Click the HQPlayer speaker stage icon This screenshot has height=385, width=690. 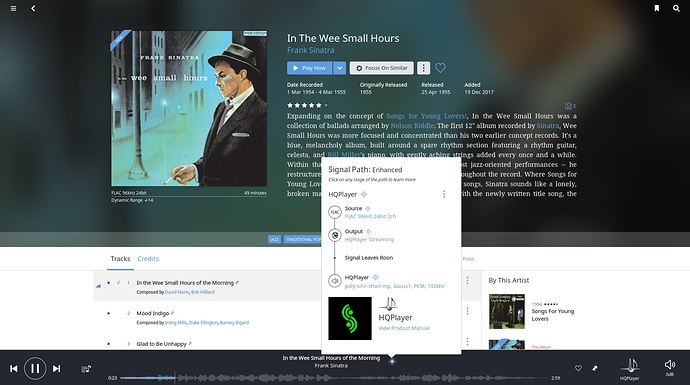coord(335,281)
